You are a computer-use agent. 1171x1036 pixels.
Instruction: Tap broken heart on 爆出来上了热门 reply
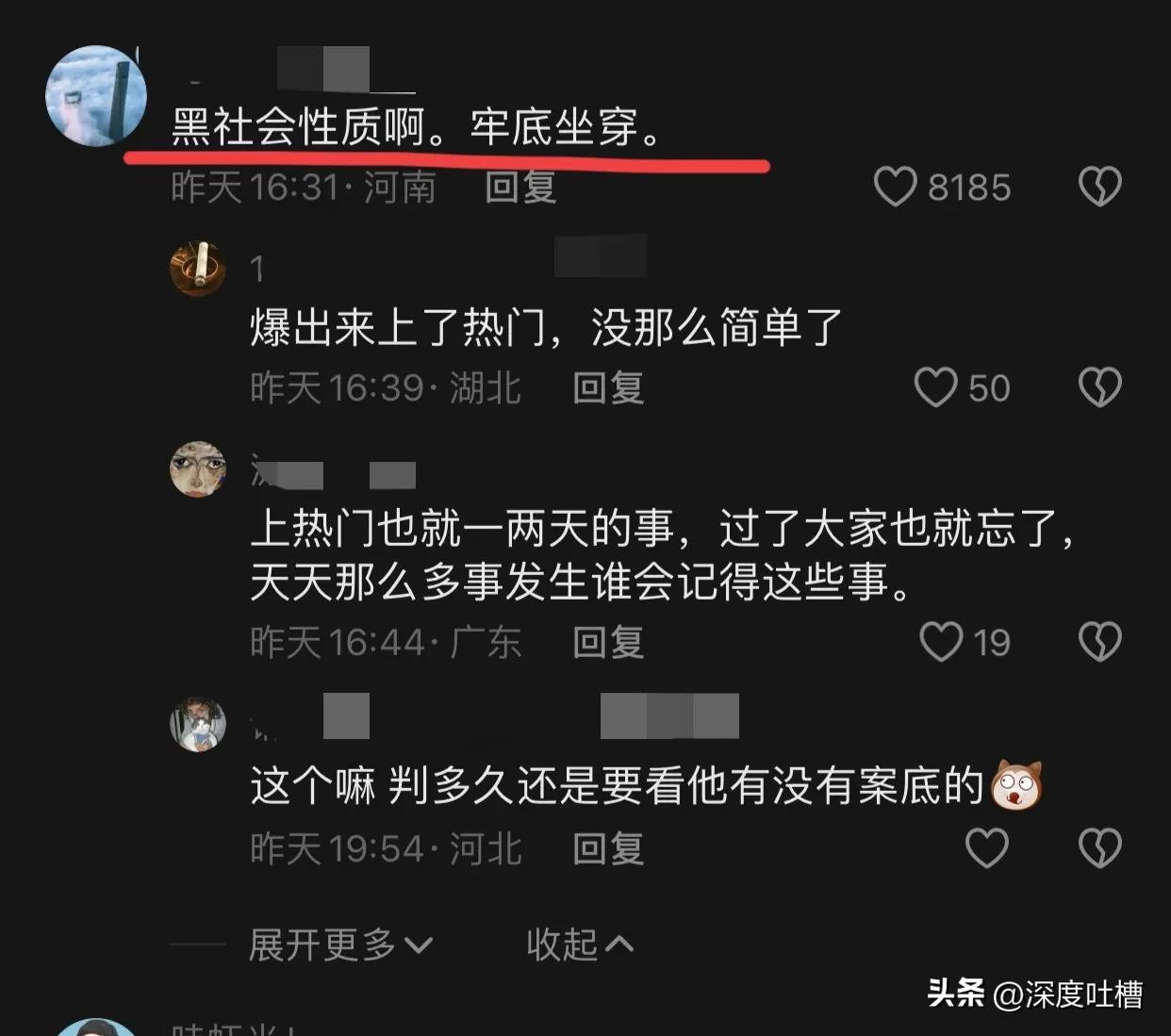(1099, 387)
